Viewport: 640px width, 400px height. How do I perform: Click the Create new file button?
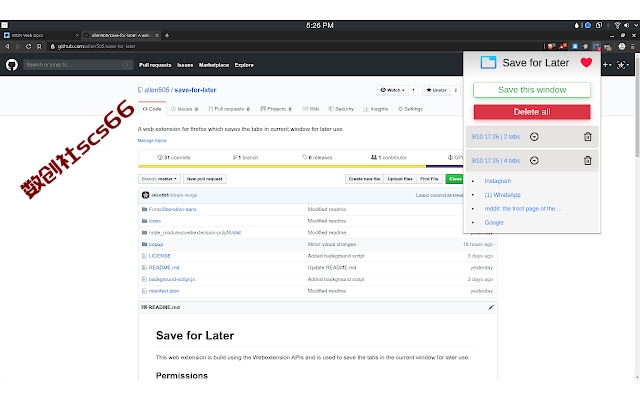[364, 179]
